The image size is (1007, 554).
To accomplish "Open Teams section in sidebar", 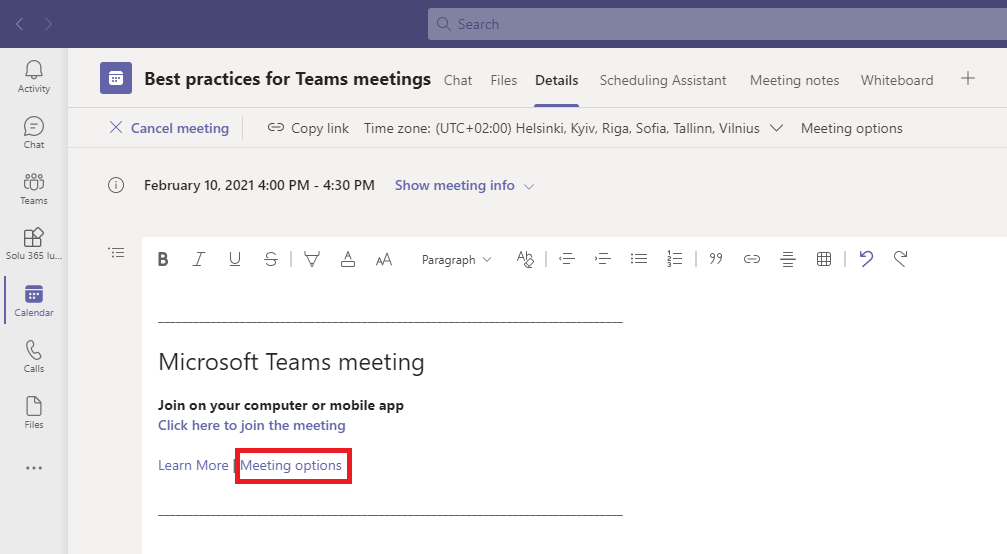I will click(x=34, y=188).
